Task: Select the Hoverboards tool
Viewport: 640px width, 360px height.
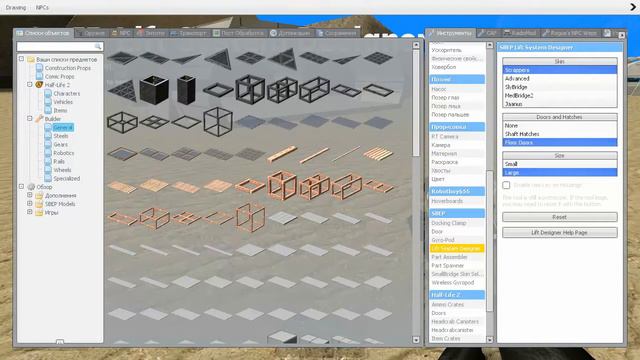Action: pyautogui.click(x=457, y=201)
